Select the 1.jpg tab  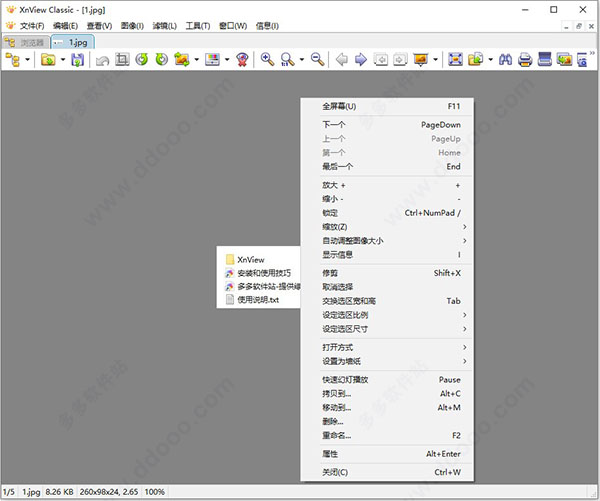coord(73,42)
